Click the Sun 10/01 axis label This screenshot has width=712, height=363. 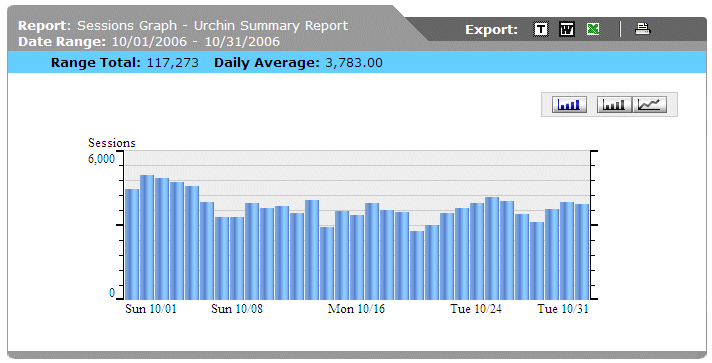click(x=151, y=309)
